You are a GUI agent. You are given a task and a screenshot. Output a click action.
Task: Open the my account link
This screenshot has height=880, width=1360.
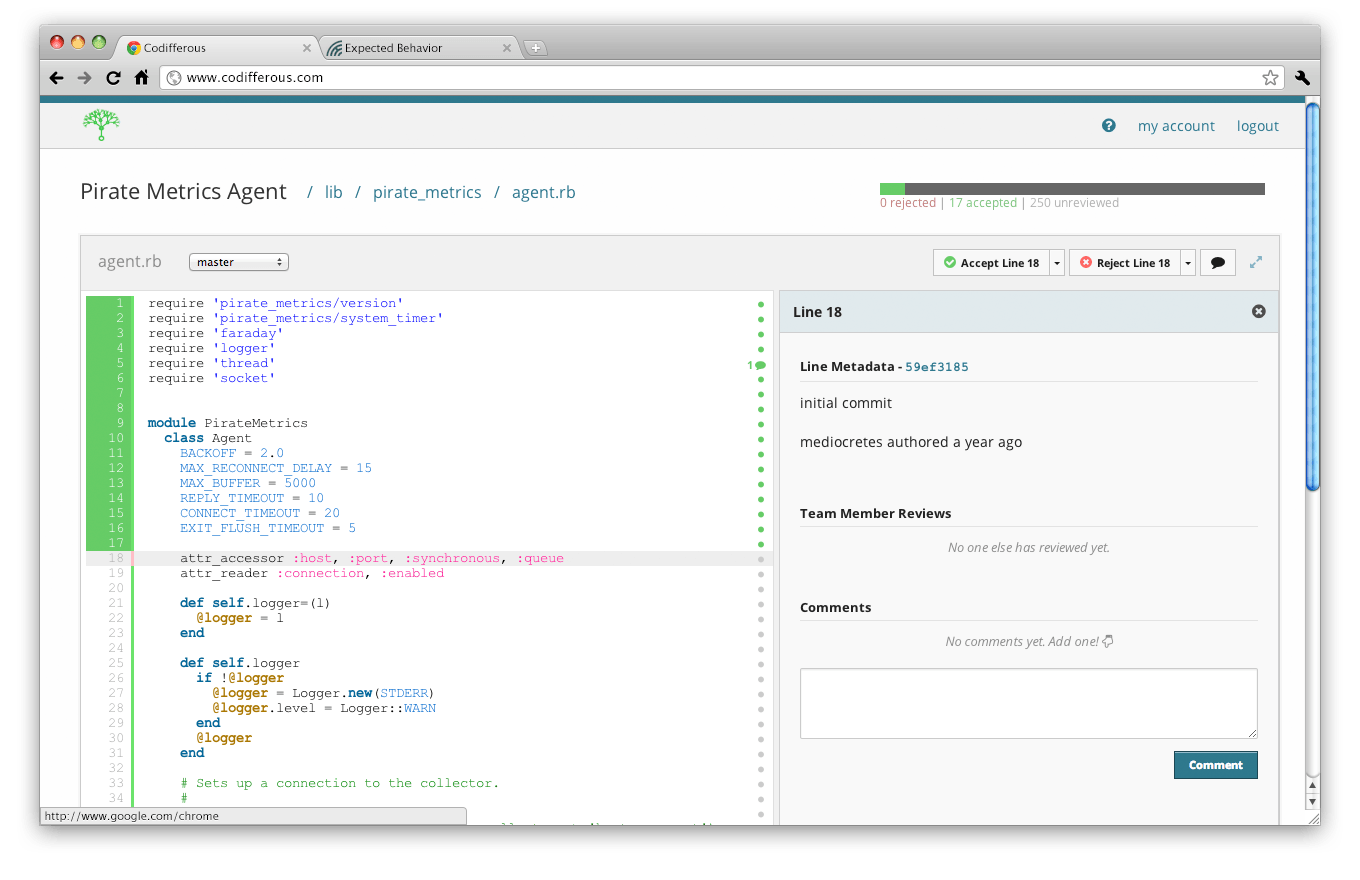click(1176, 126)
